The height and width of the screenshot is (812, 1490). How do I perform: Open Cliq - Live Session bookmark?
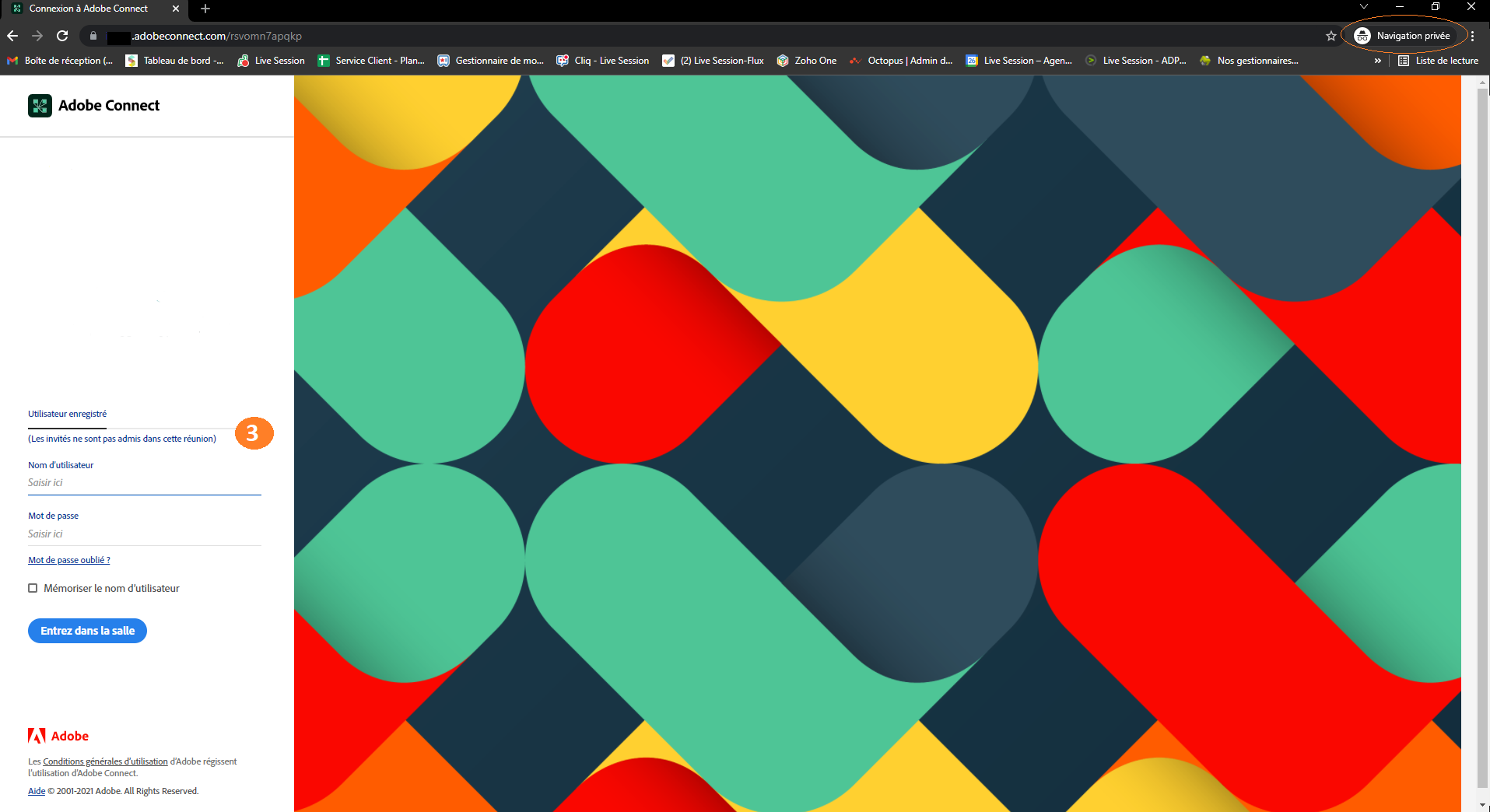pyautogui.click(x=603, y=61)
